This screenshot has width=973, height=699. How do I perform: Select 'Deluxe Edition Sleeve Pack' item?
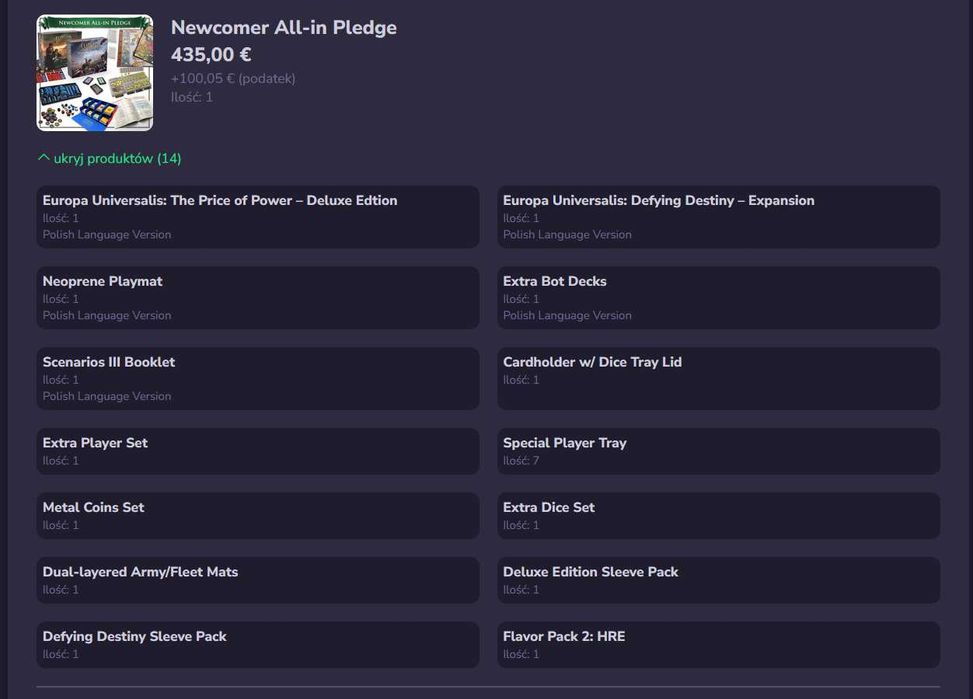[x=719, y=580]
